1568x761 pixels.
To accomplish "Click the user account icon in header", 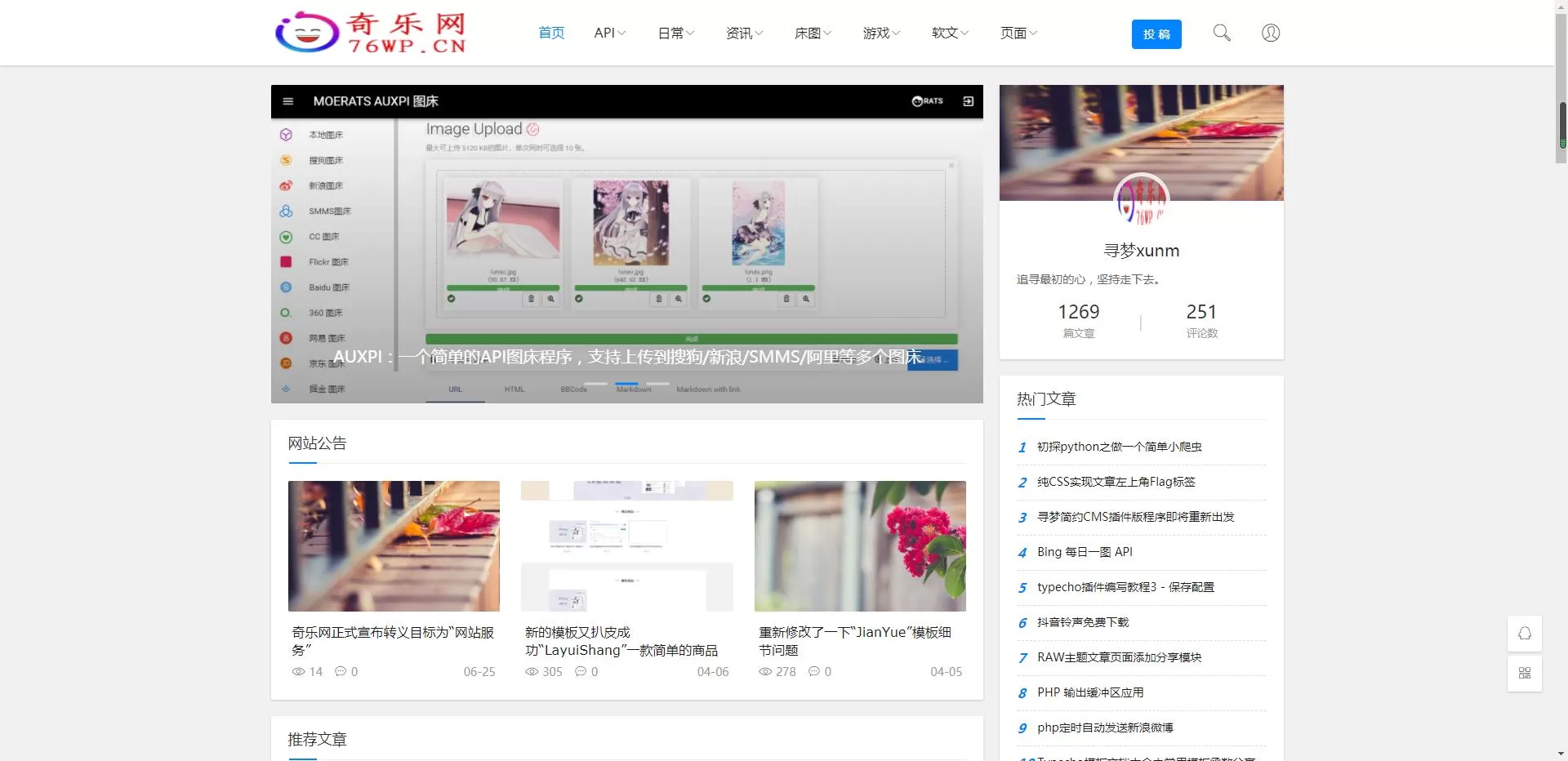I will pos(1270,33).
